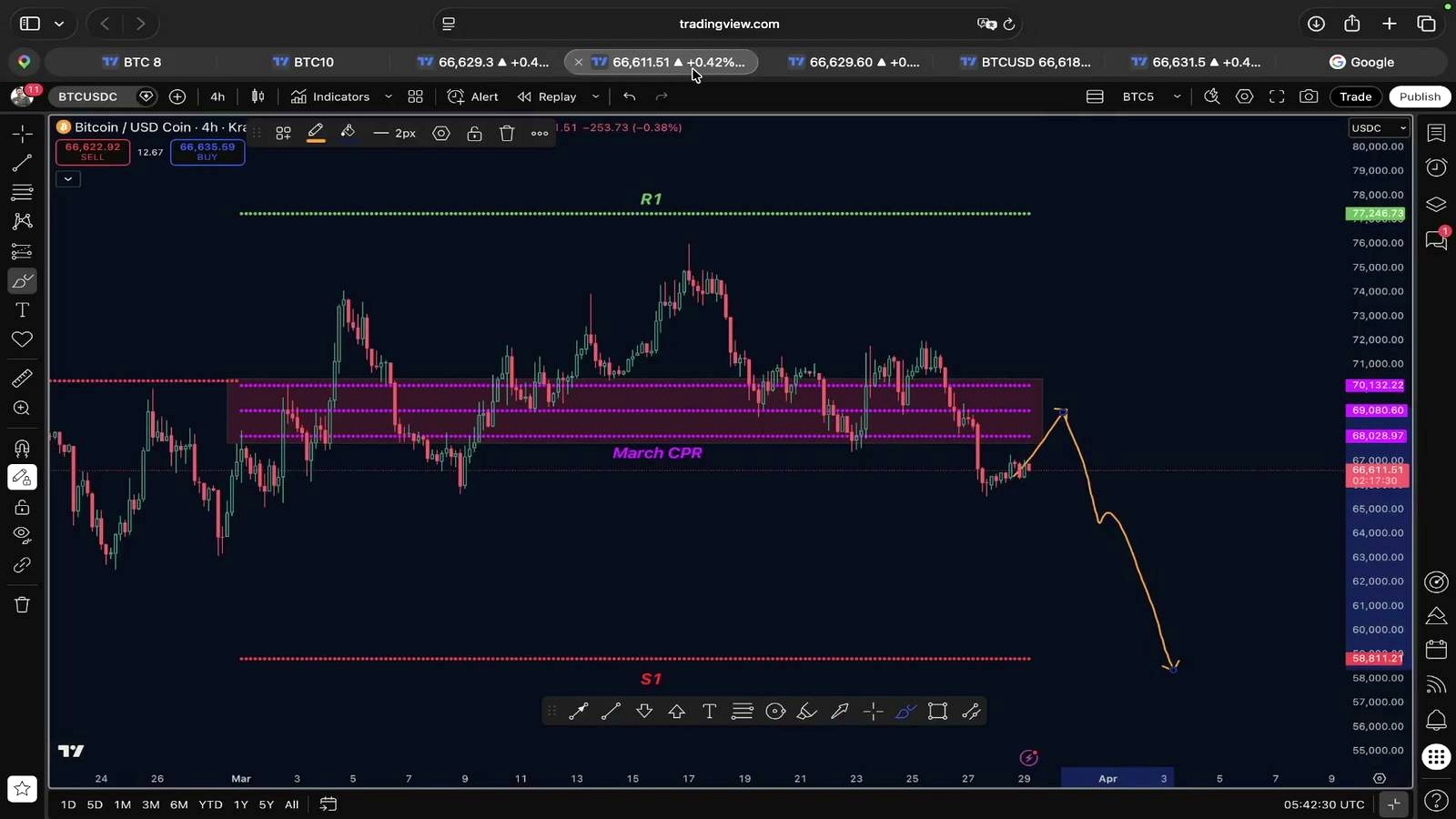The image size is (1456, 819).
Task: Enter fullscreen chart mode
Action: (x=1277, y=96)
